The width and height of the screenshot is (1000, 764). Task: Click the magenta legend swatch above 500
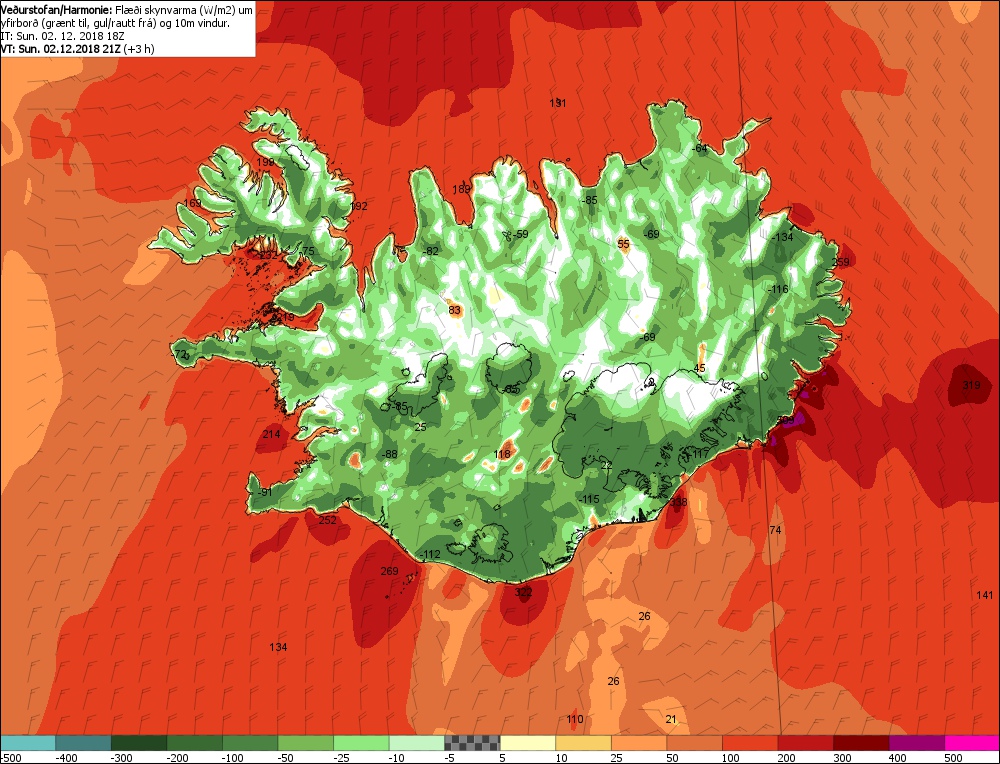coord(972,742)
